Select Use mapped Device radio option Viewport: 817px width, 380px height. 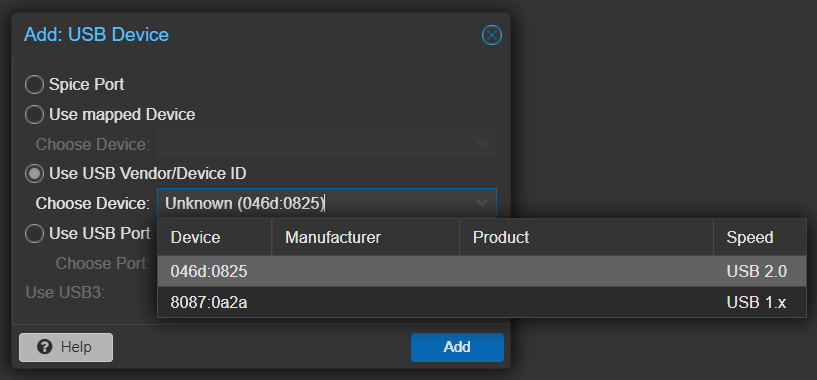click(34, 114)
